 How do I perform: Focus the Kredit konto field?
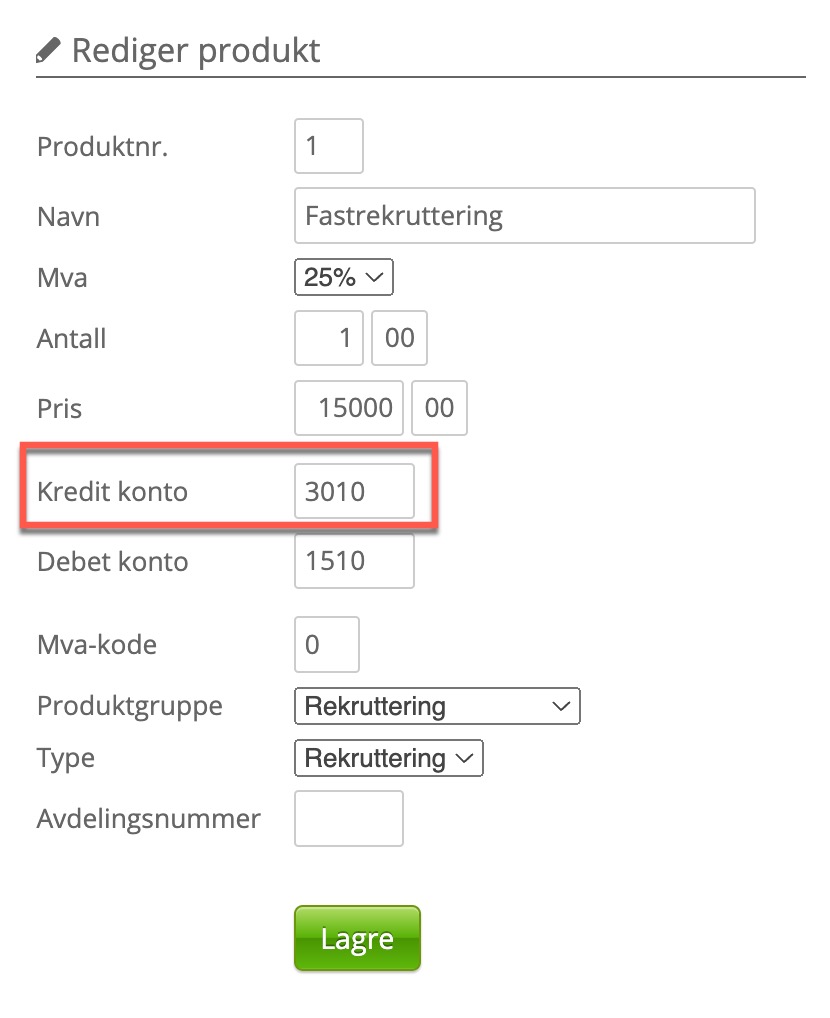(x=354, y=491)
